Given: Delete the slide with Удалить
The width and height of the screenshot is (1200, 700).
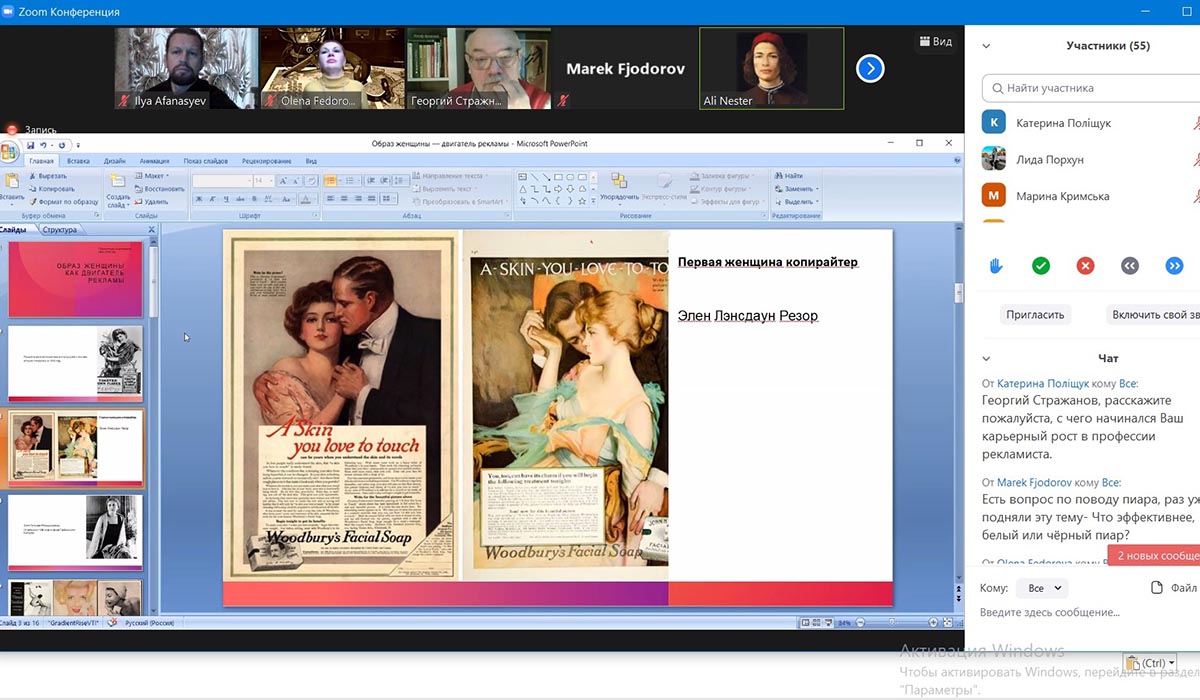Looking at the screenshot, I should click(x=150, y=202).
